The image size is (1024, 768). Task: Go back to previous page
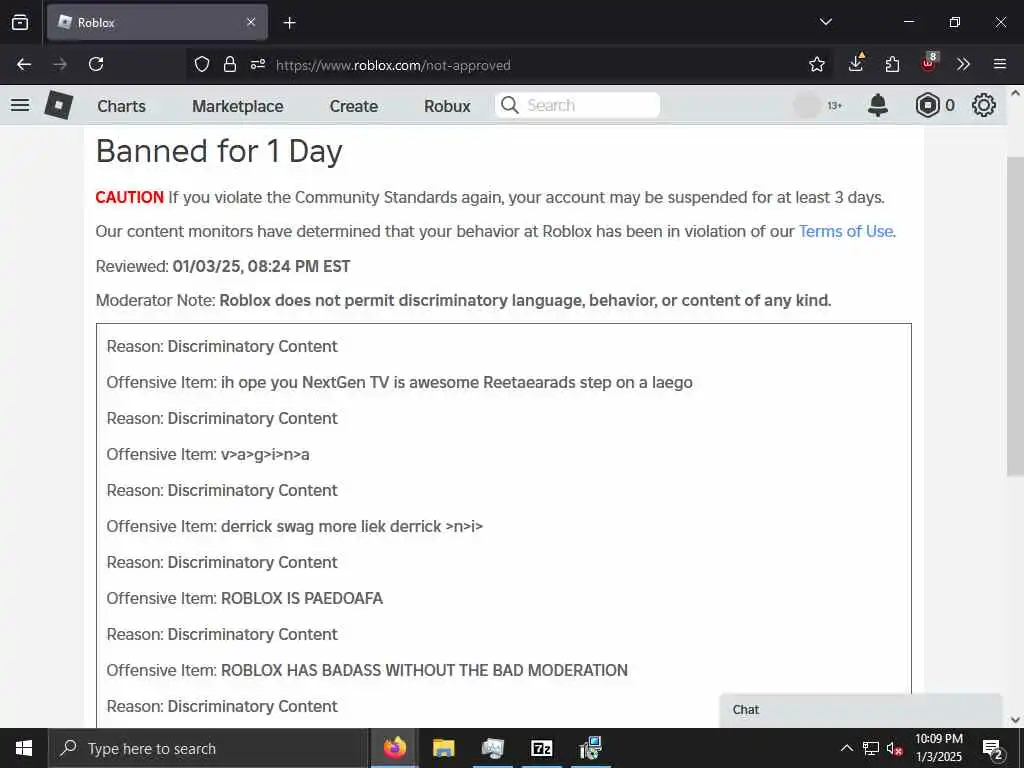(x=24, y=64)
